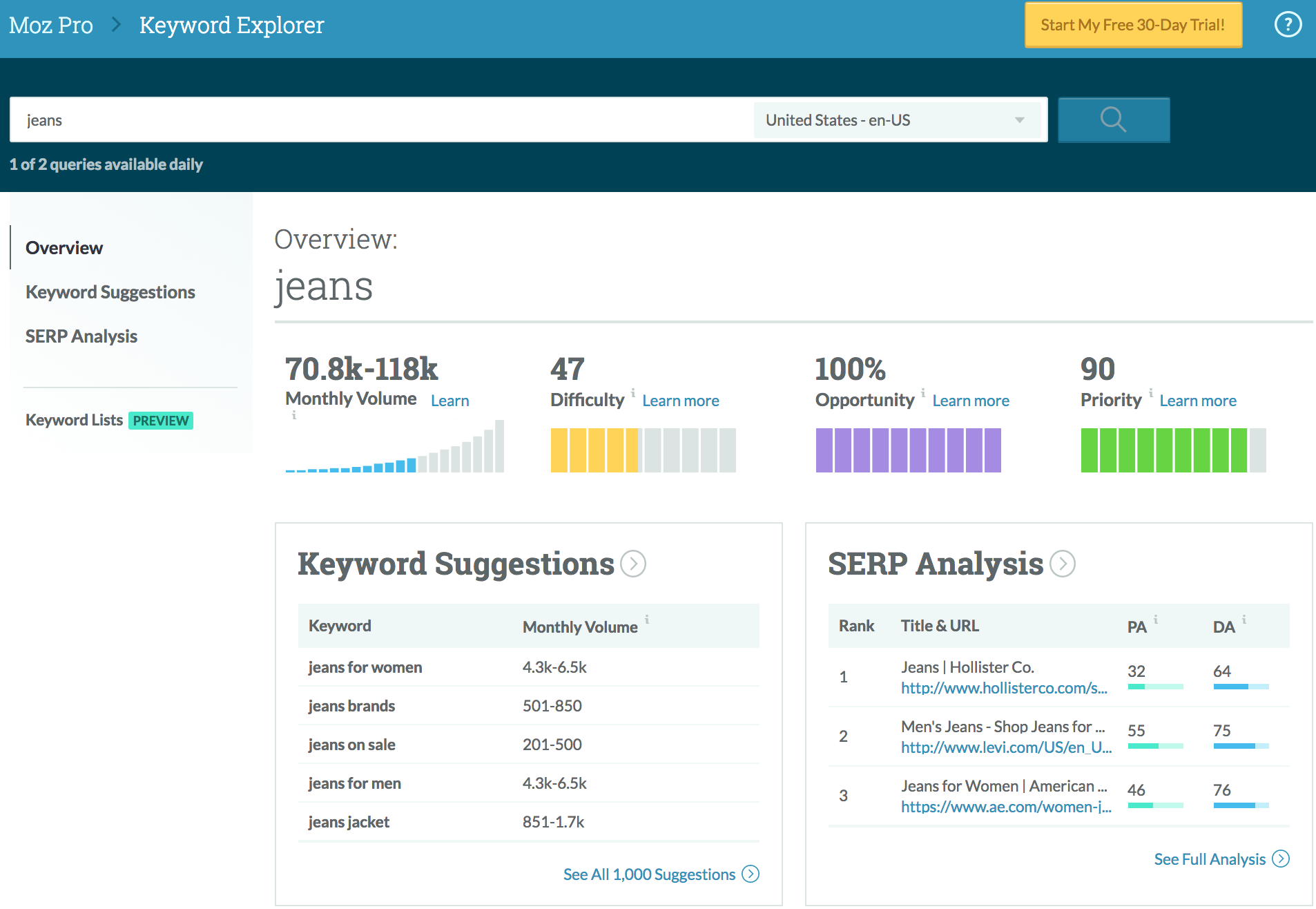
Task: Open the Hollister jeans URL link
Action: [x=1004, y=688]
